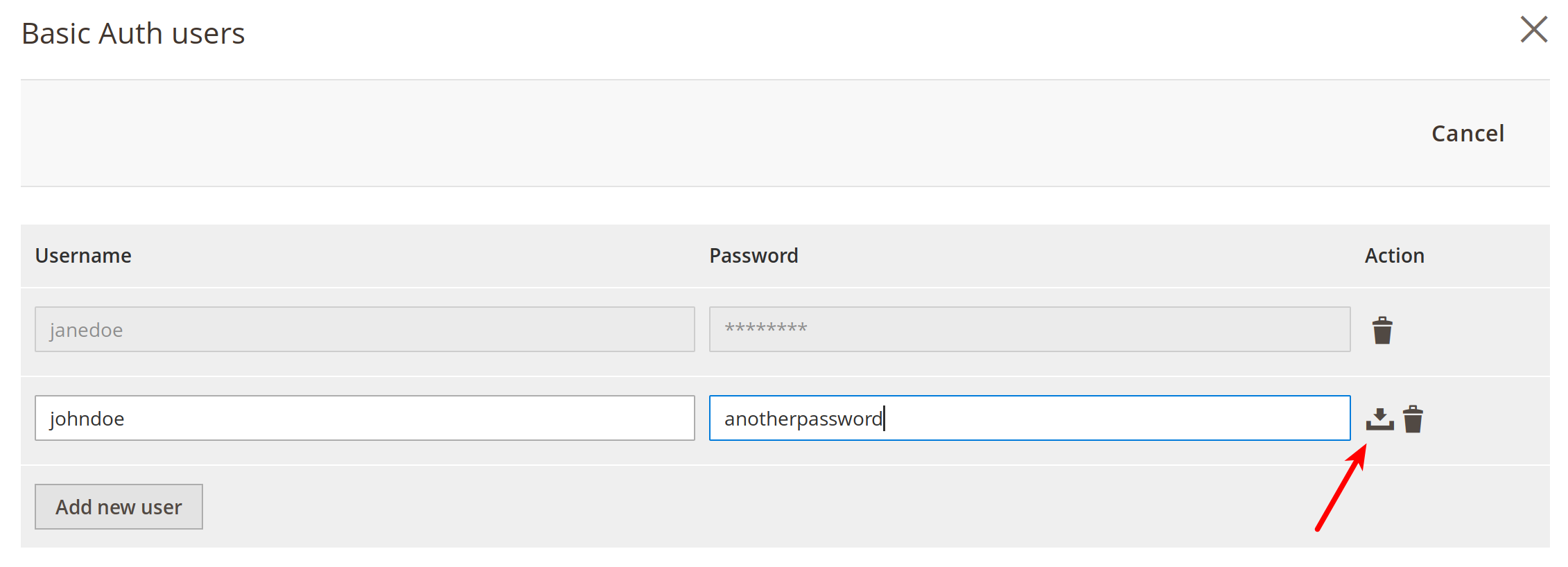The image size is (1568, 567).
Task: Remove user janedoe via trash icon
Action: click(x=1382, y=331)
